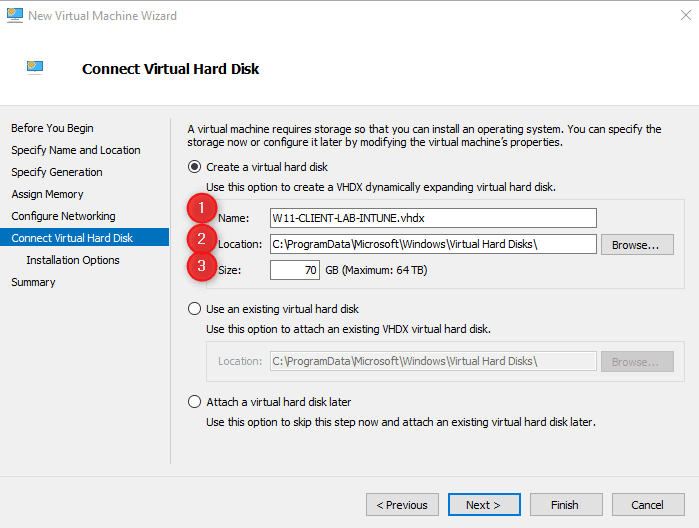
Task: Go to Before You Begin step
Action: click(52, 128)
